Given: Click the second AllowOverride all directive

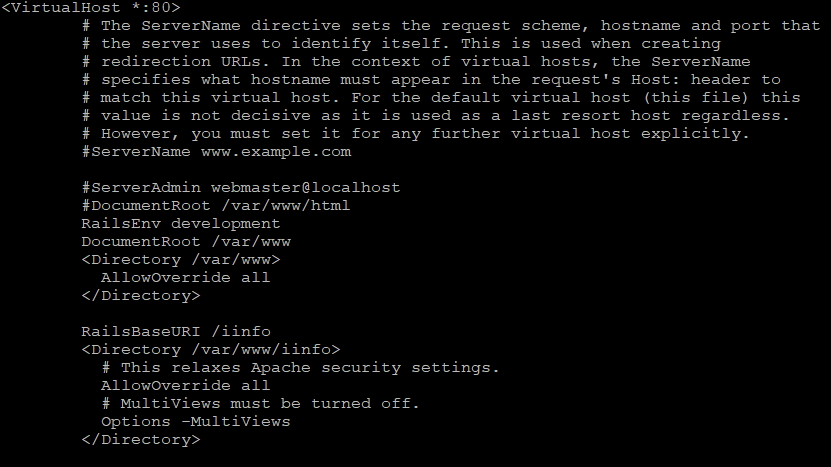Looking at the screenshot, I should click(x=185, y=386).
